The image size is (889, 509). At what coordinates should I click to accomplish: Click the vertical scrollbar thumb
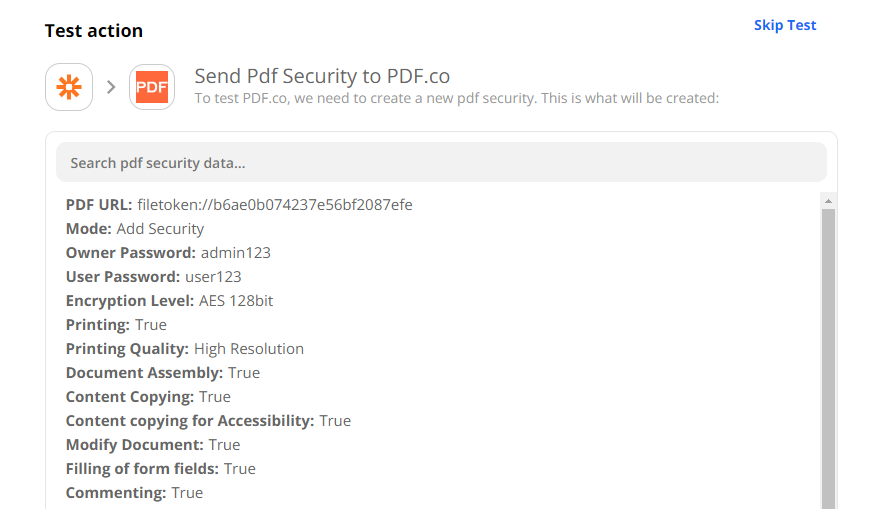click(x=828, y=359)
